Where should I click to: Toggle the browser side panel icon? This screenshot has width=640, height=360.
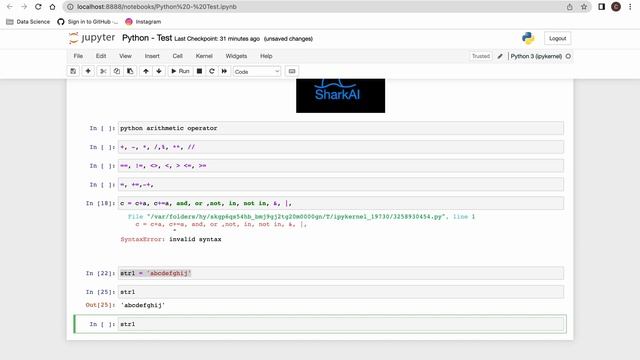click(601, 7)
